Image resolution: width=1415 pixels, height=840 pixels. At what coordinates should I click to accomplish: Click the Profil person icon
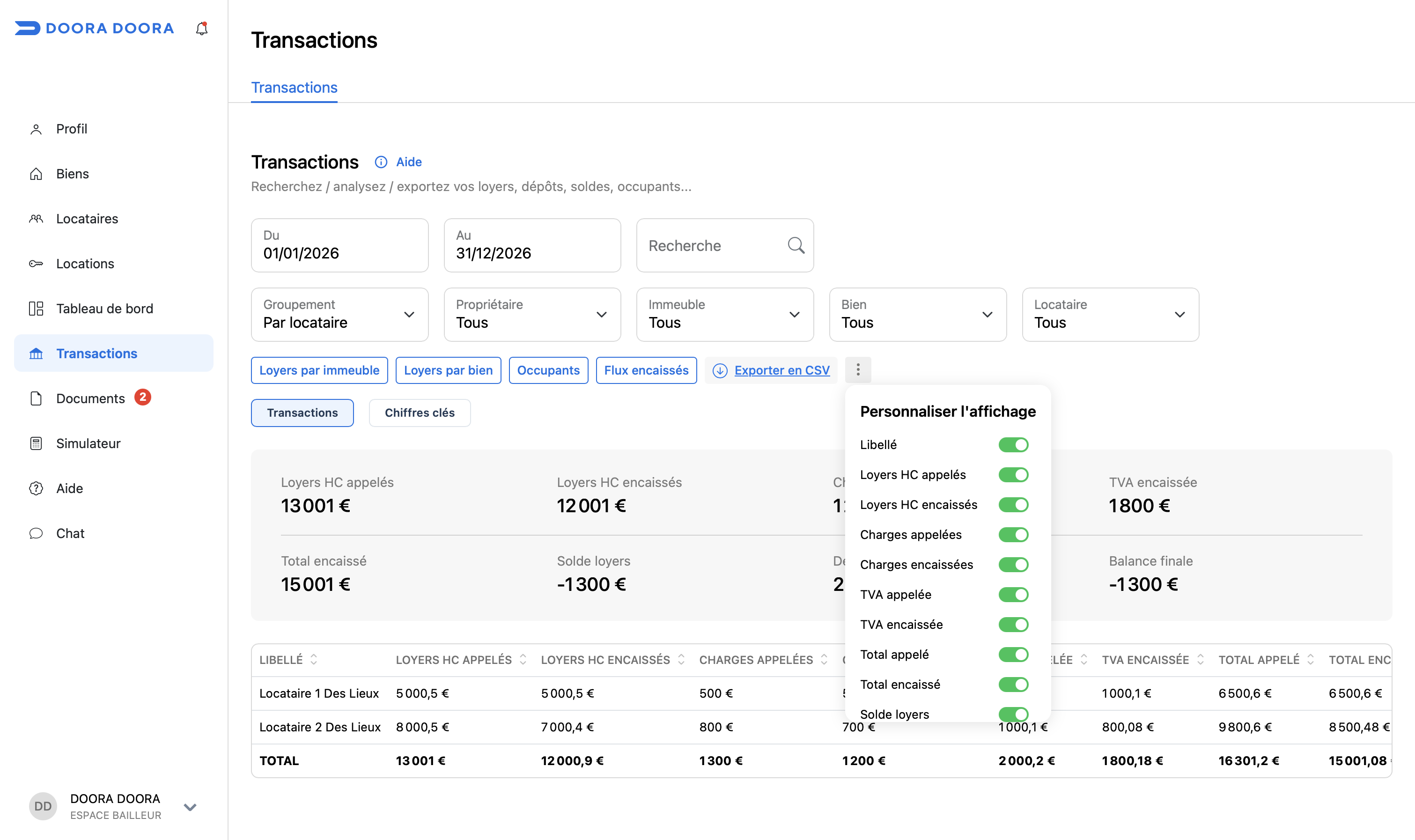[x=36, y=129]
